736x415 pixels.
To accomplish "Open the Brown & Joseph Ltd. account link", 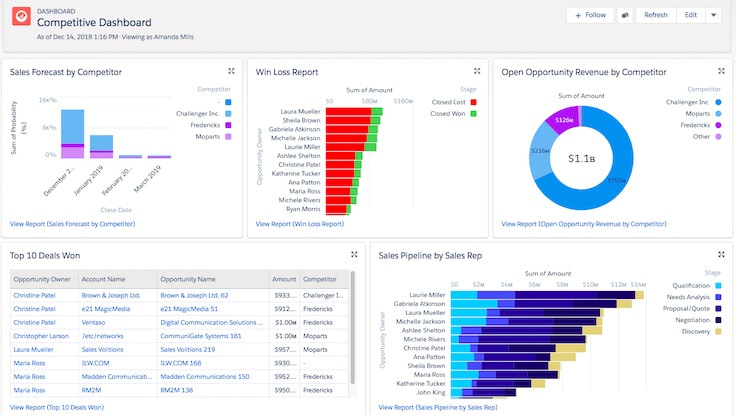I will pos(111,296).
